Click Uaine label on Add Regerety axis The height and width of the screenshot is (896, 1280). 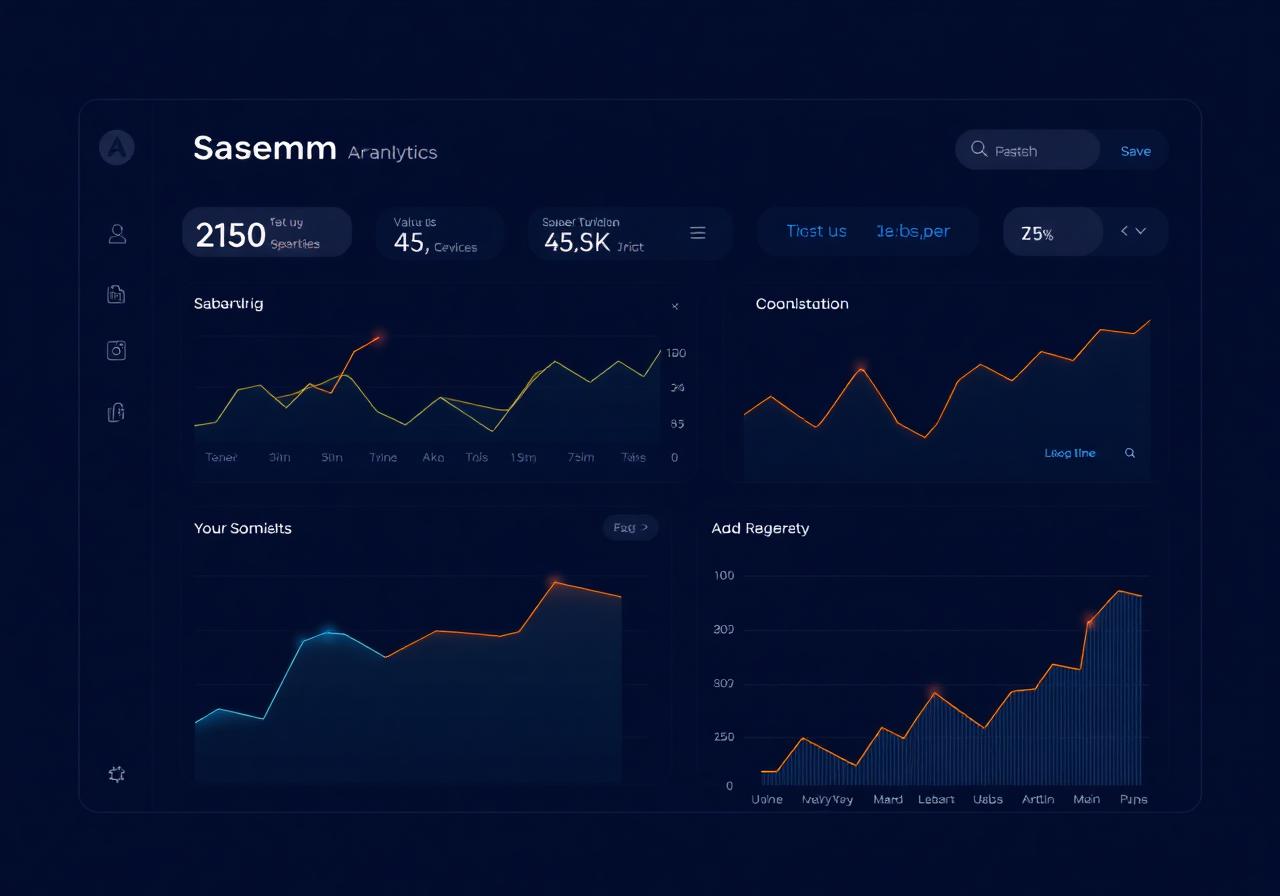pyautogui.click(x=767, y=800)
